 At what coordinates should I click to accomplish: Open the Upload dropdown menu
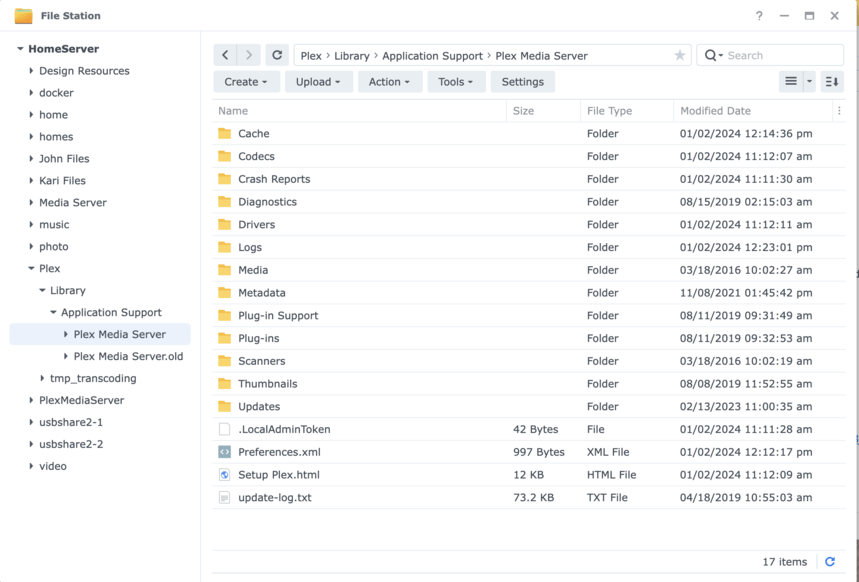pyautogui.click(x=319, y=82)
